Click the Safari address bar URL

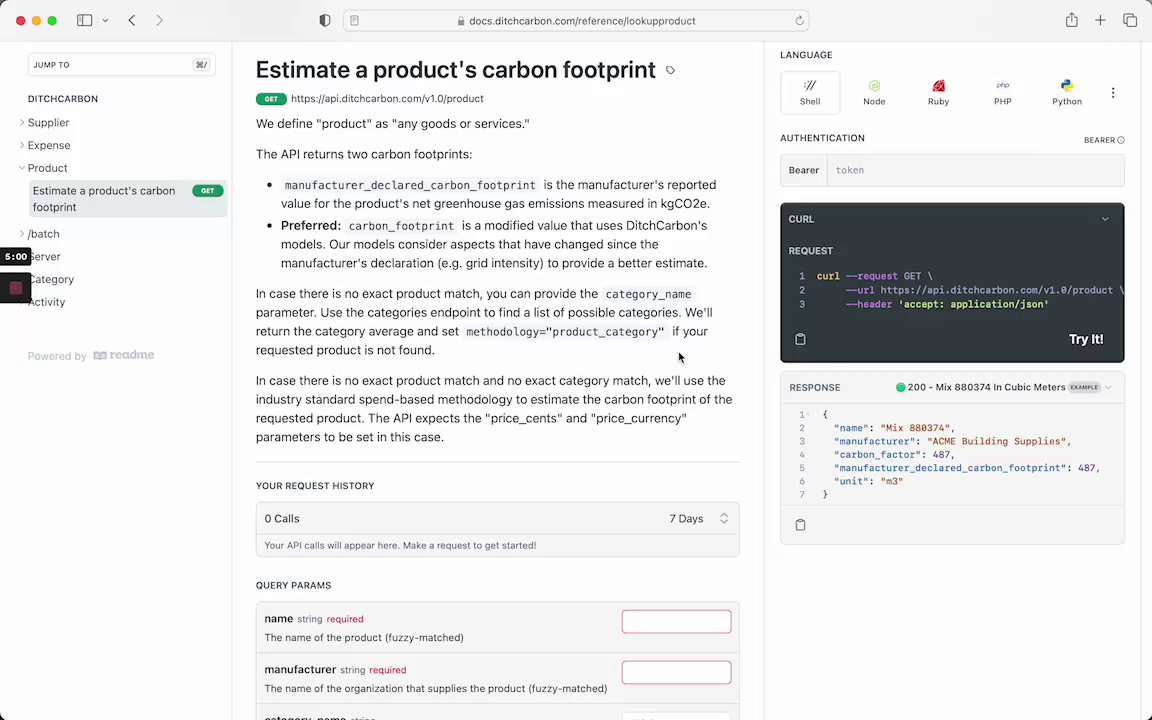(582, 21)
